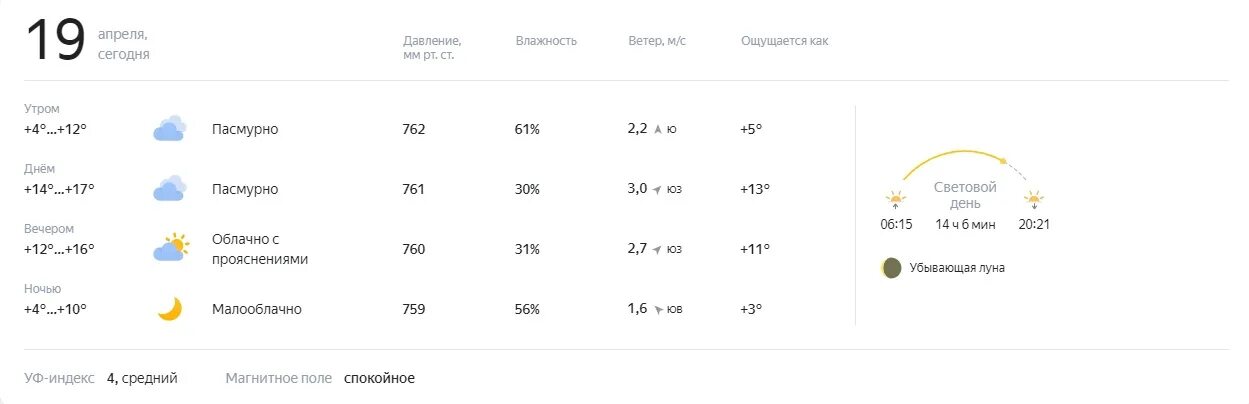Screen dimensions: 1249x404
Task: Select the Влажность column header
Action: coord(546,41)
